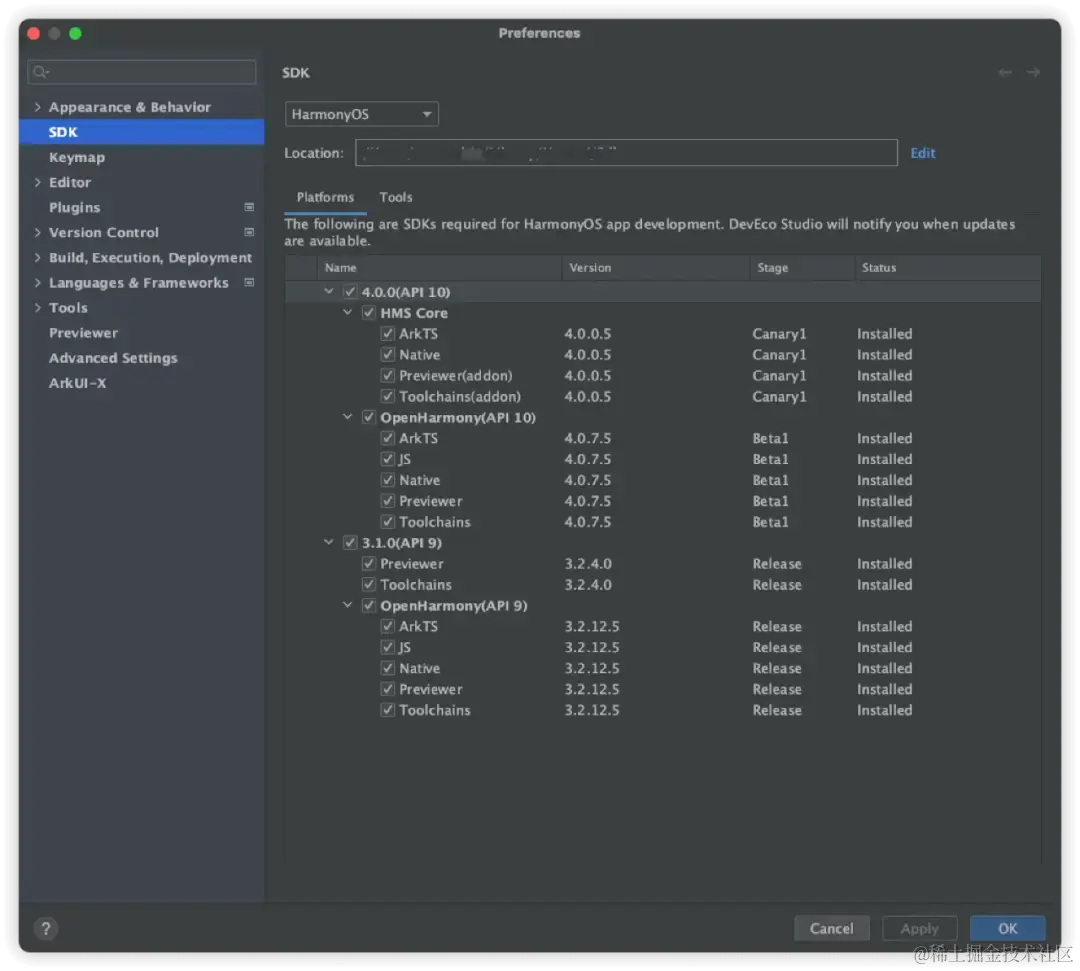The height and width of the screenshot is (971, 1080).
Task: Uncheck ArkTS 3.2.12.5 checkbox
Action: pyautogui.click(x=388, y=627)
